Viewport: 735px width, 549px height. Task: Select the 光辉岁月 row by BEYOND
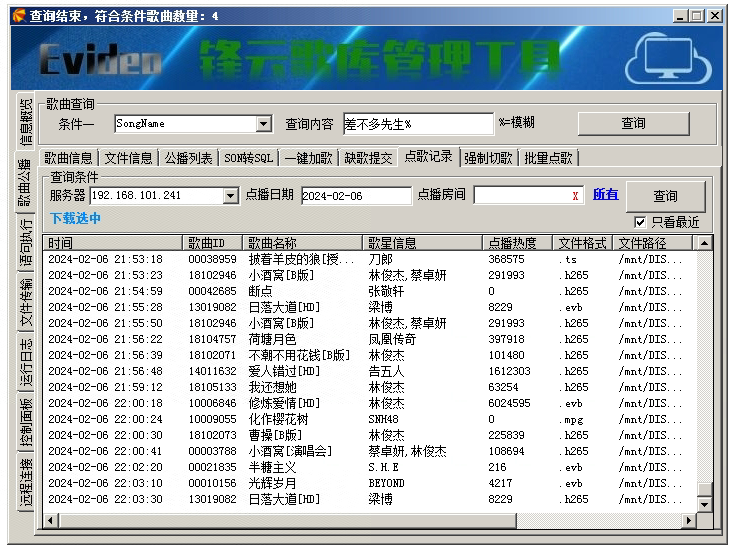(369, 483)
